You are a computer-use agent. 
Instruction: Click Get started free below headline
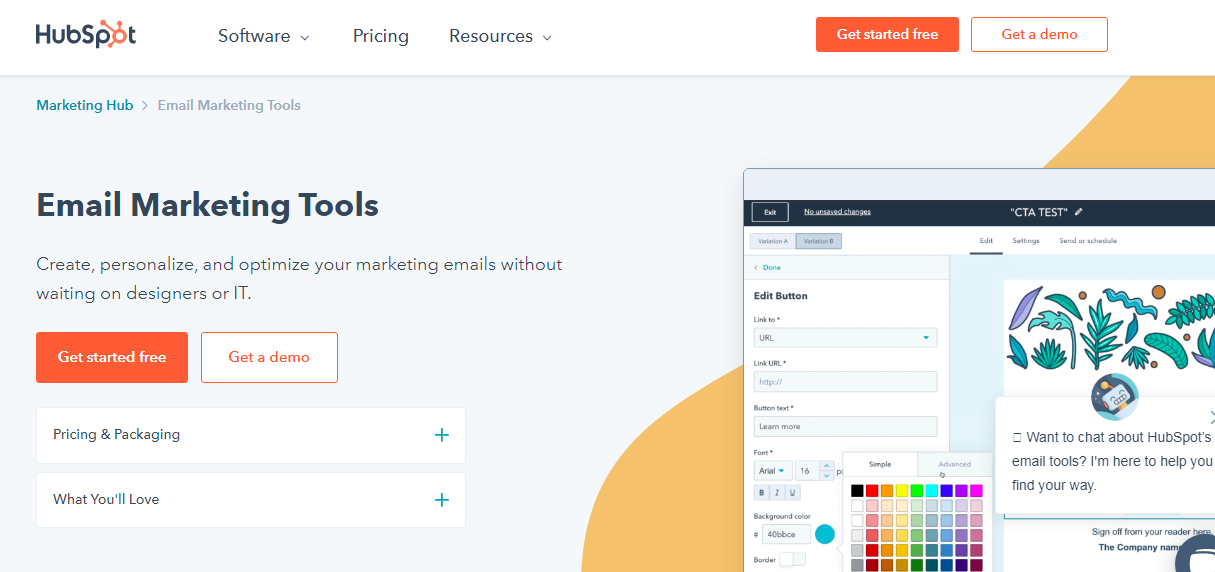(112, 357)
